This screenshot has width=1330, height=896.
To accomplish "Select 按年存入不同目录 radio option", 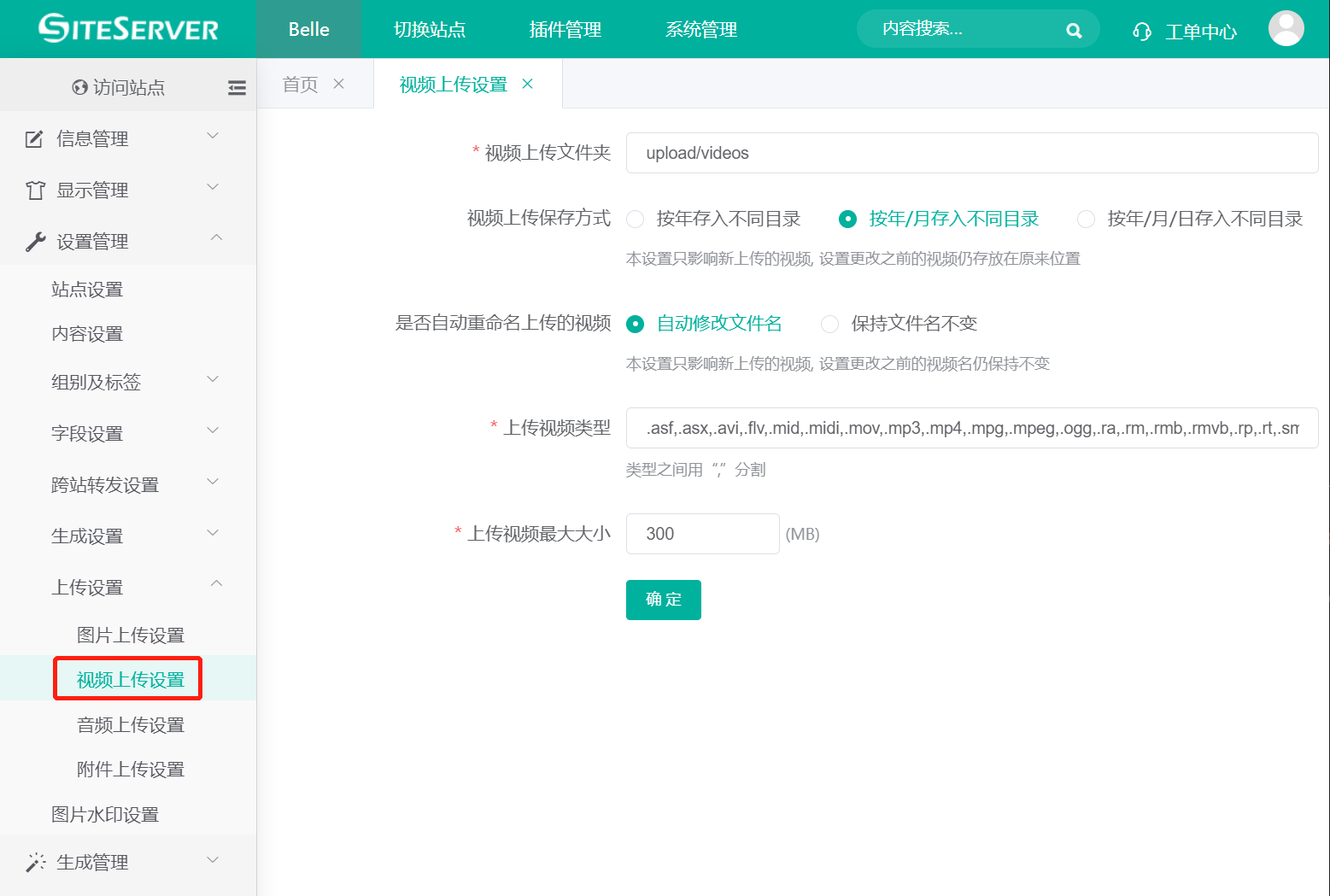I will 636,219.
